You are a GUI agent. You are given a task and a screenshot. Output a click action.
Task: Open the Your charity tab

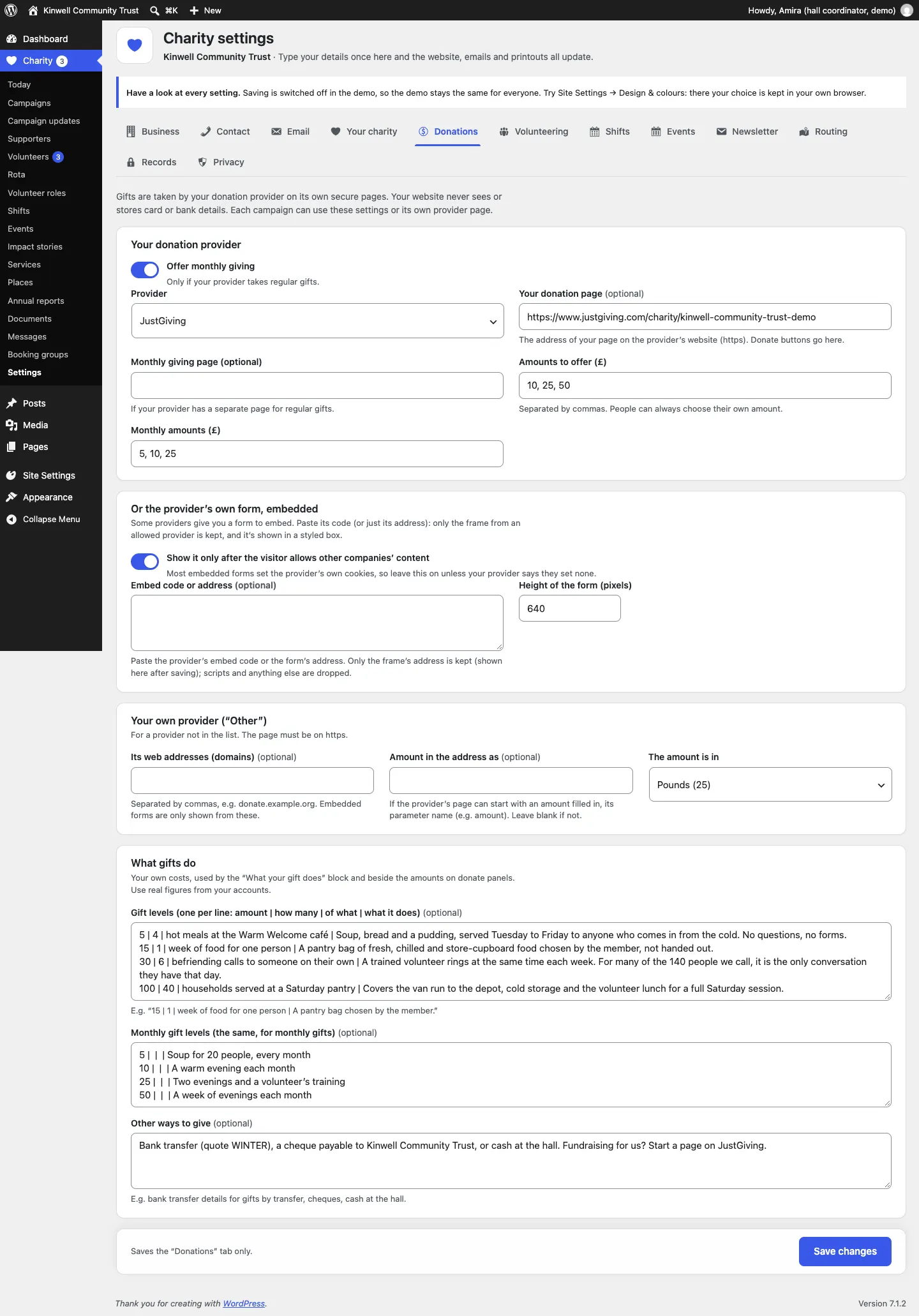[x=364, y=131]
